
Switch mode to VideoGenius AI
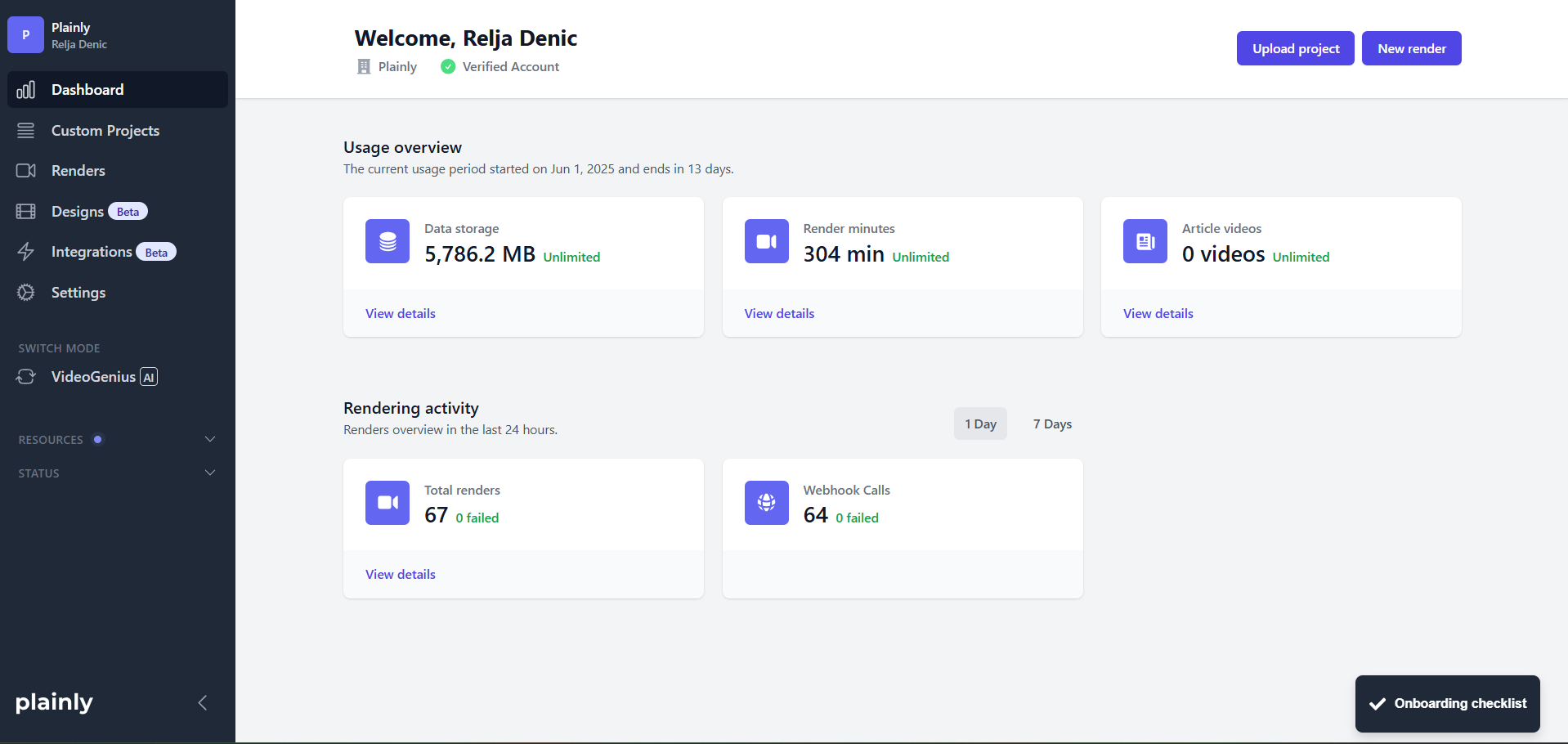tap(92, 377)
